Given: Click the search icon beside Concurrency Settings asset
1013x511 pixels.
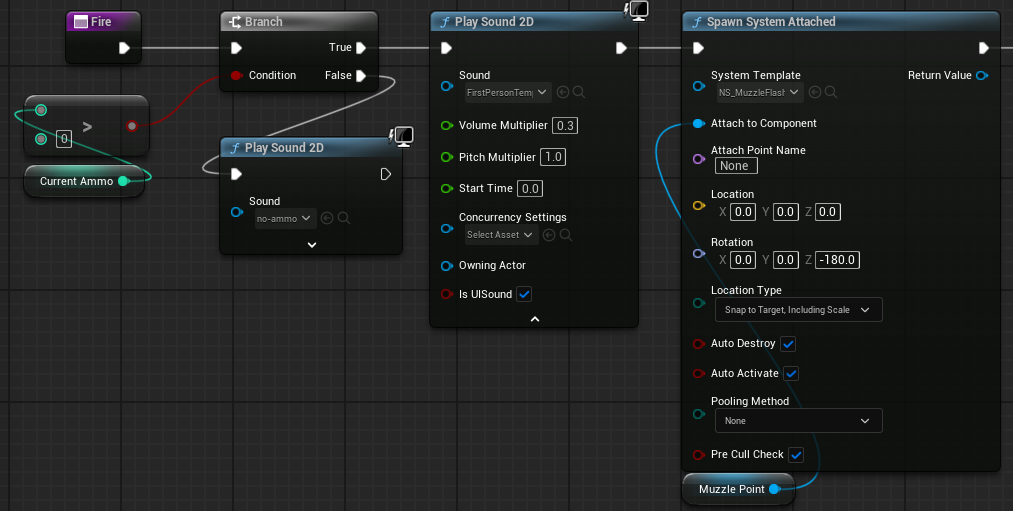Looking at the screenshot, I should tap(565, 235).
